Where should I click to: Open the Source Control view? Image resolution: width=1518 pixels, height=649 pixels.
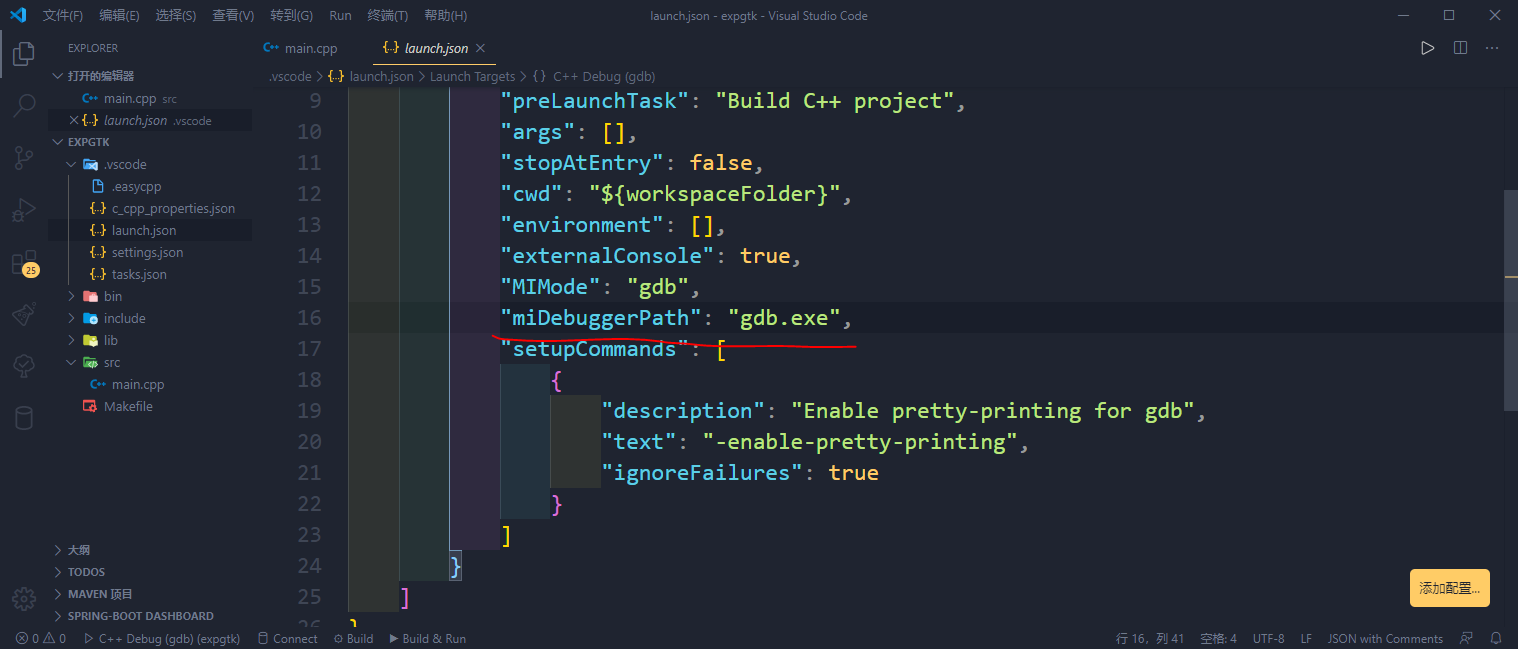click(24, 157)
